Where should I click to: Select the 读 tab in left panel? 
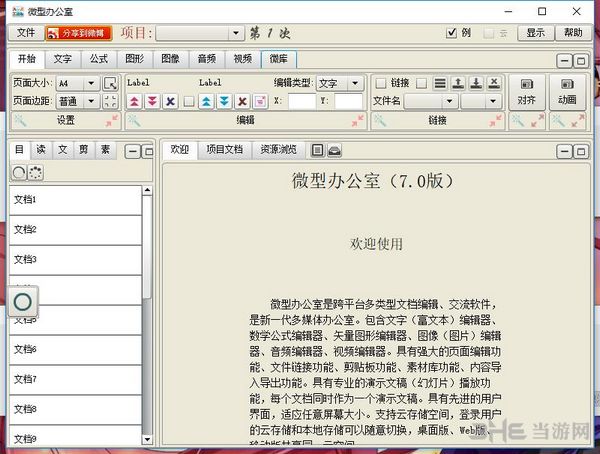pos(41,150)
